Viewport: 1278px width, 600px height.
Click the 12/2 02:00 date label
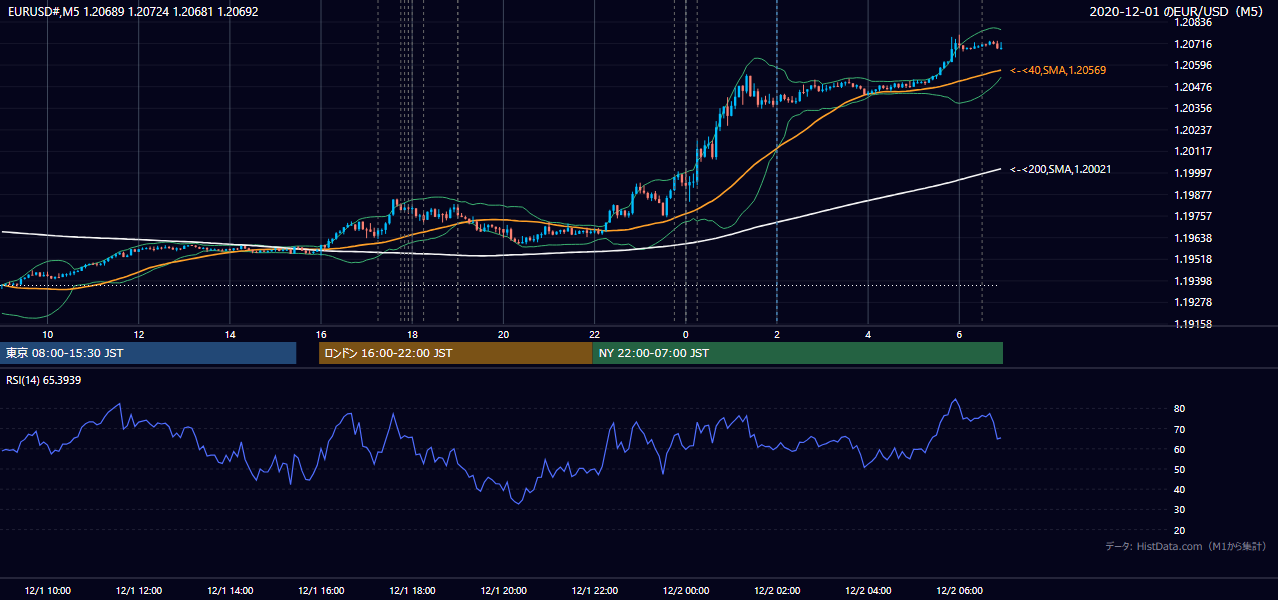[777, 590]
